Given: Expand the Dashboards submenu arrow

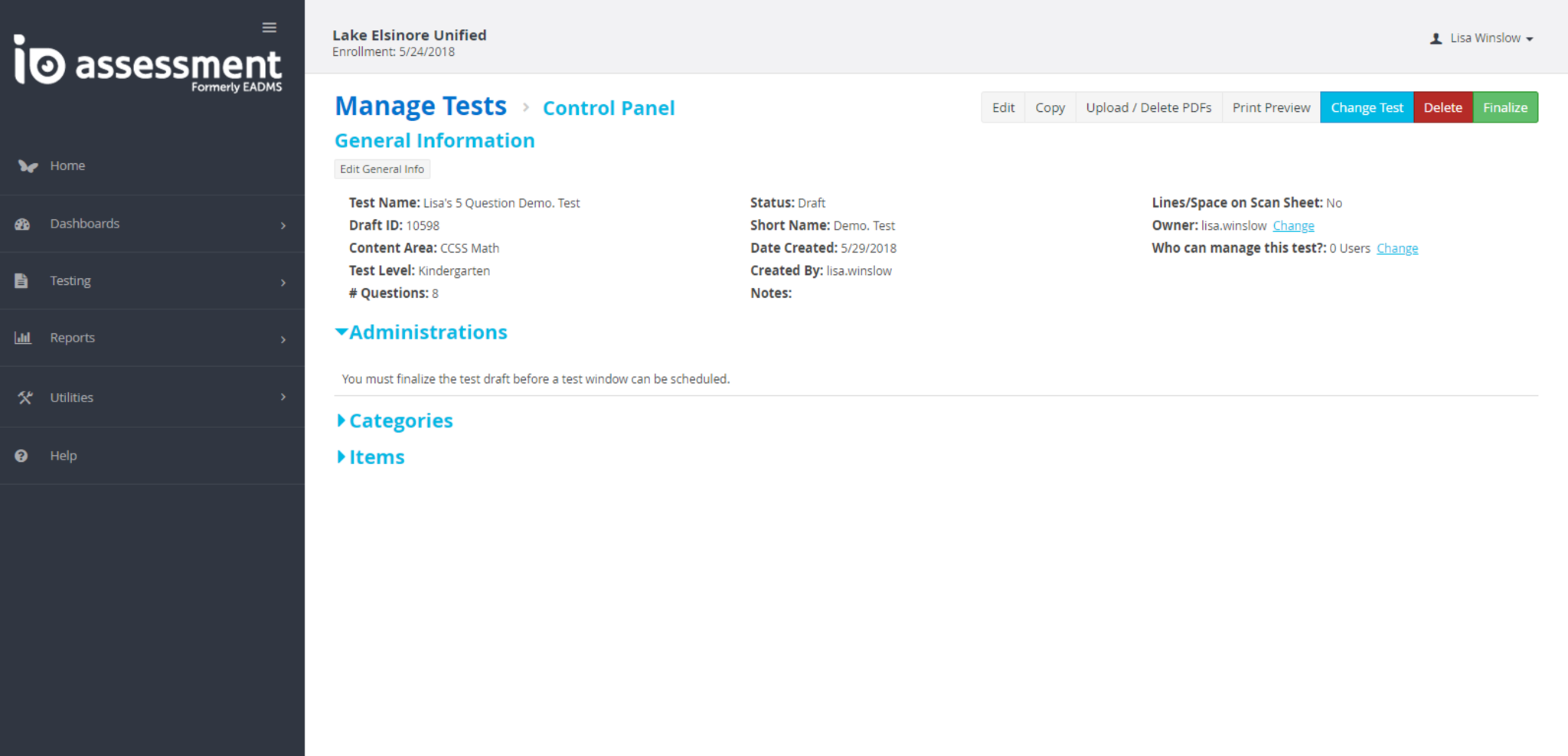Looking at the screenshot, I should click(283, 225).
